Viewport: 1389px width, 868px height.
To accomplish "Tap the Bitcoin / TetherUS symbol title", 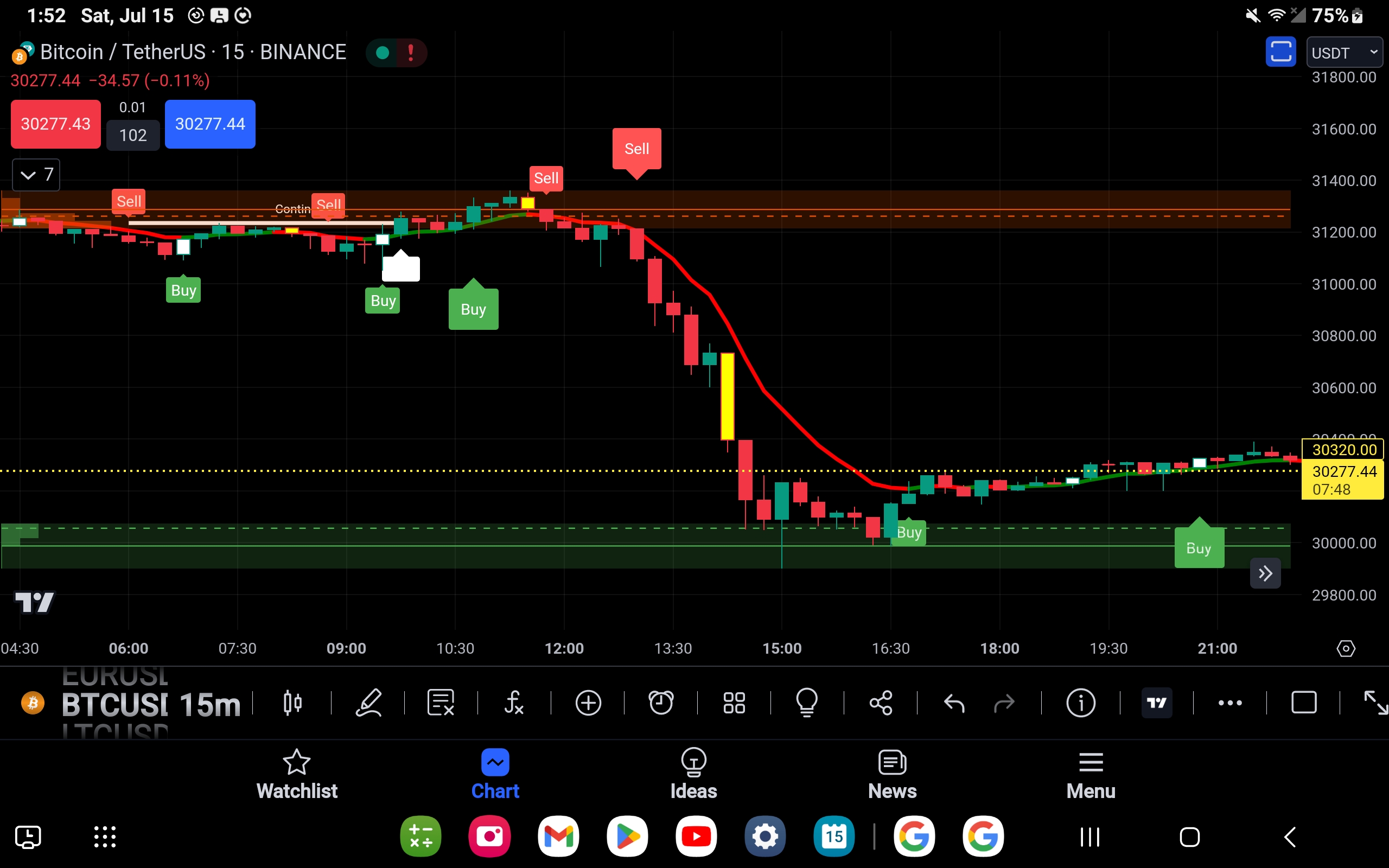I will 193,52.
